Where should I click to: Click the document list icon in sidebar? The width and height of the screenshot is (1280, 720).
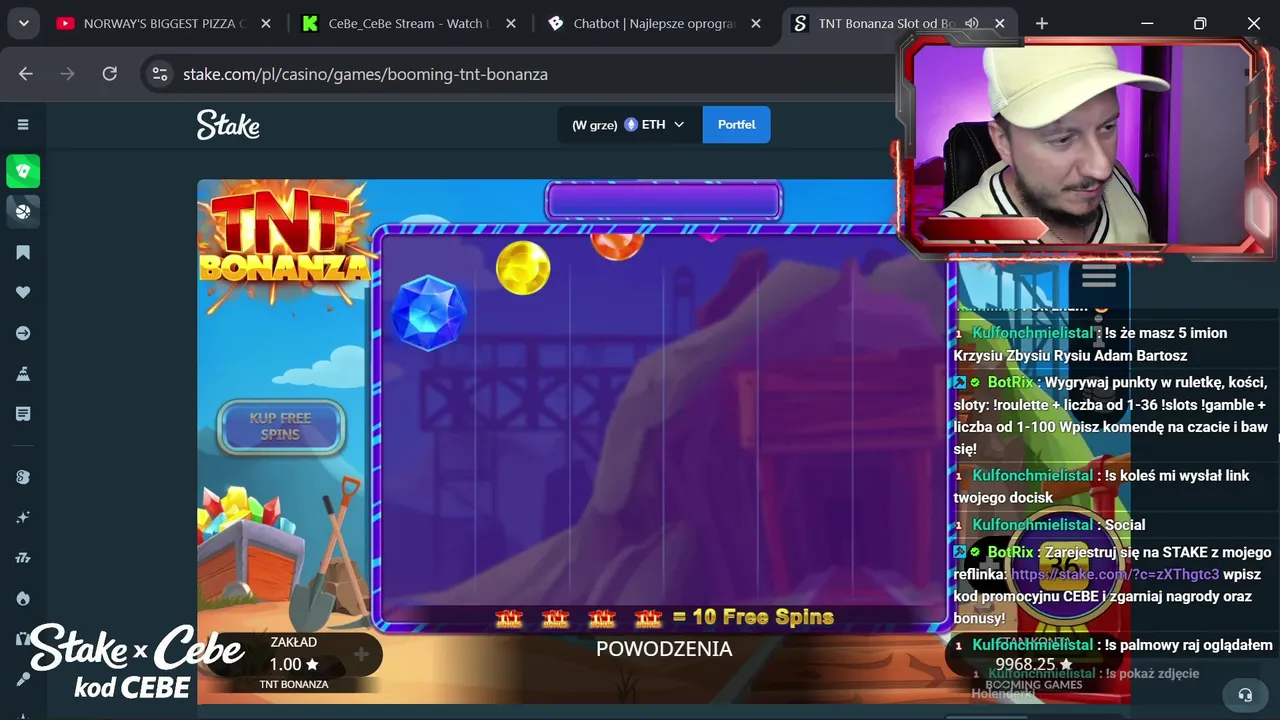[23, 414]
